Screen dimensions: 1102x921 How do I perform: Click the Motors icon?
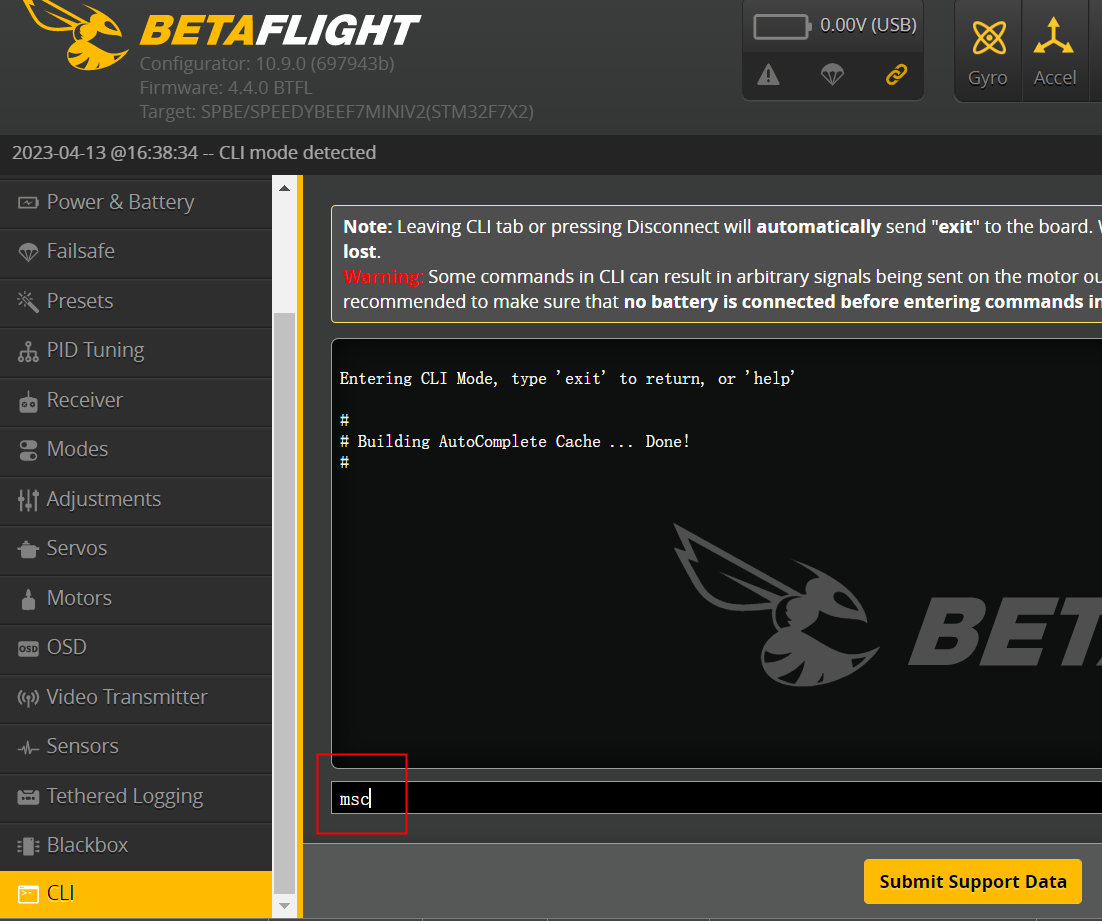(x=28, y=600)
